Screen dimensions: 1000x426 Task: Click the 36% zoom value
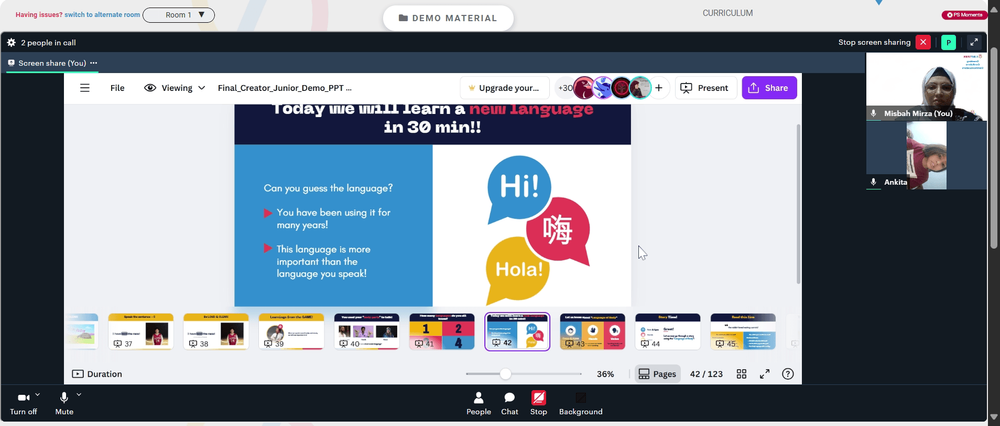click(605, 374)
